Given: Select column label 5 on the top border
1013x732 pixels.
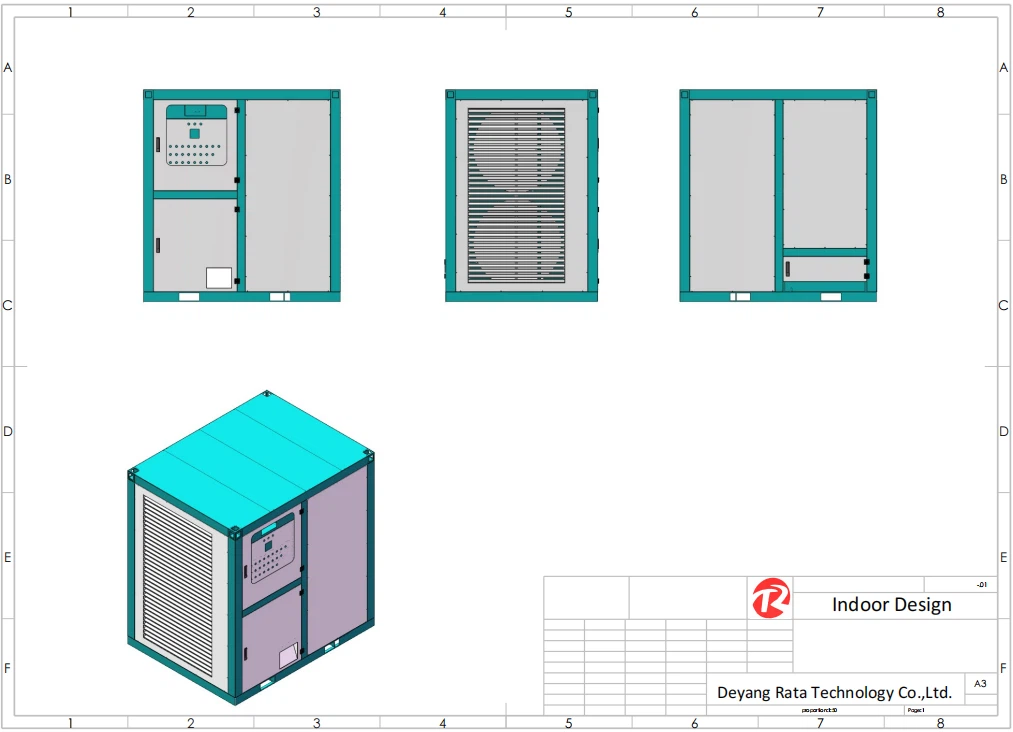Looking at the screenshot, I should (568, 13).
